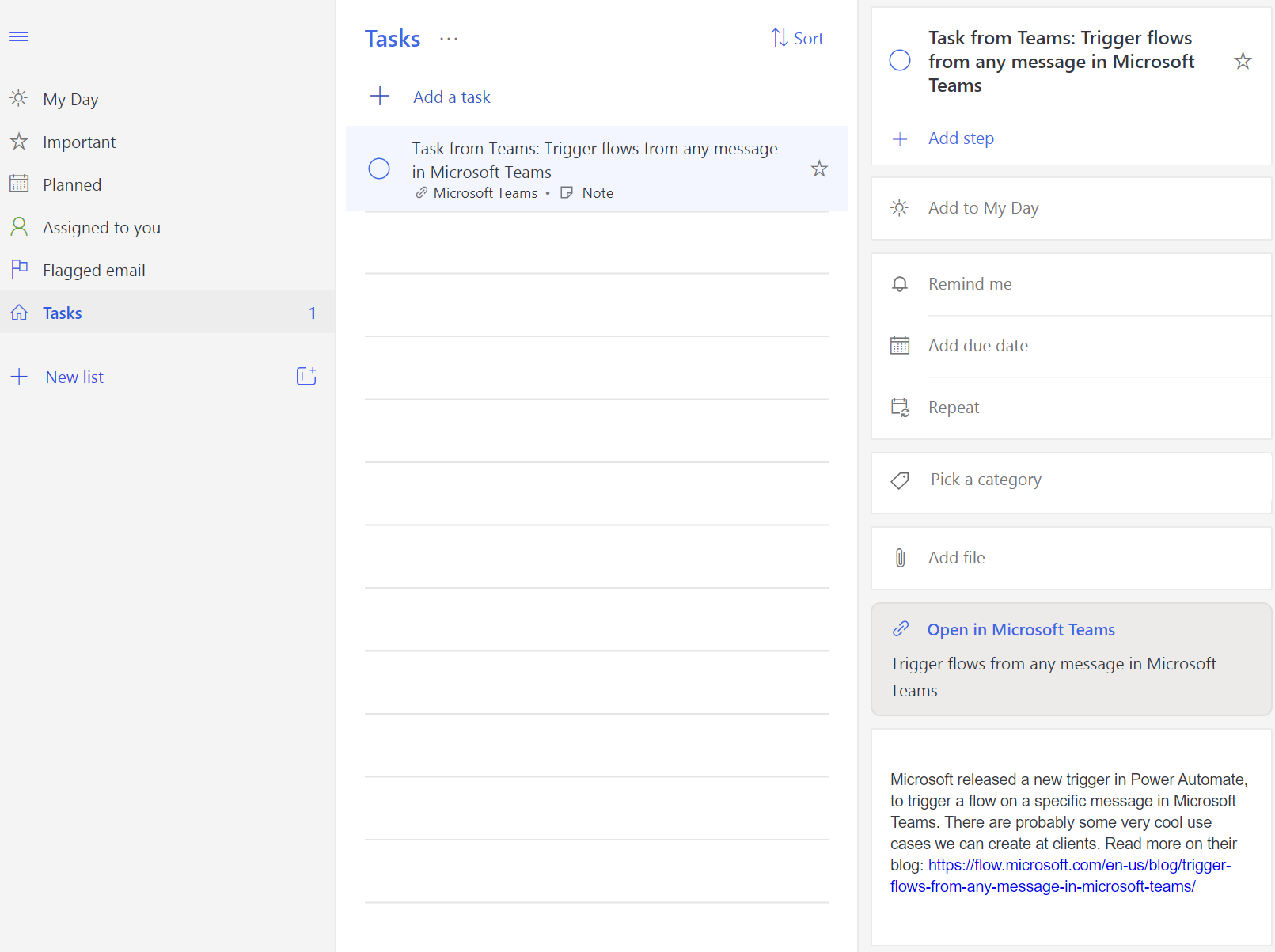Click the paperclip icon beside Add file

tap(900, 558)
